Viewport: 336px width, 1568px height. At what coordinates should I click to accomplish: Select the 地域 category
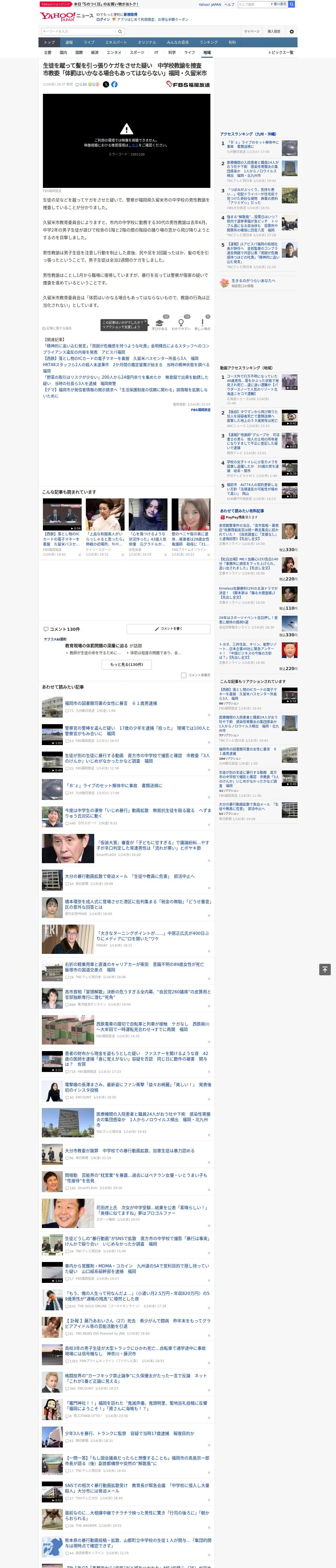click(207, 52)
